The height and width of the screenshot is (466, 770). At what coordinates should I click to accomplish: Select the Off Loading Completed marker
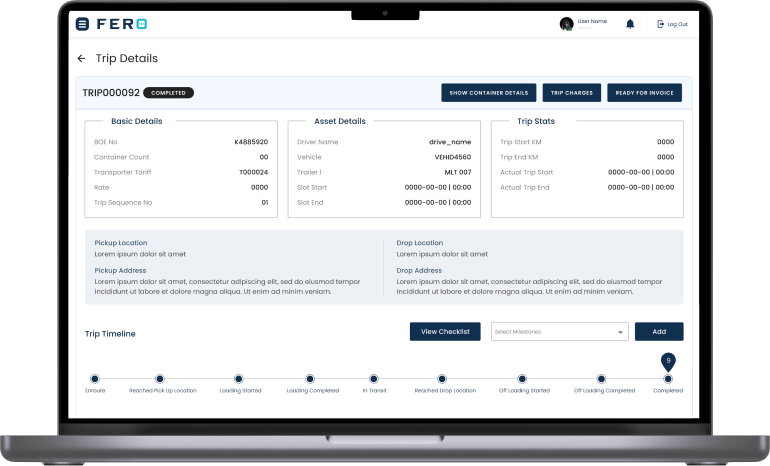pyautogui.click(x=601, y=379)
